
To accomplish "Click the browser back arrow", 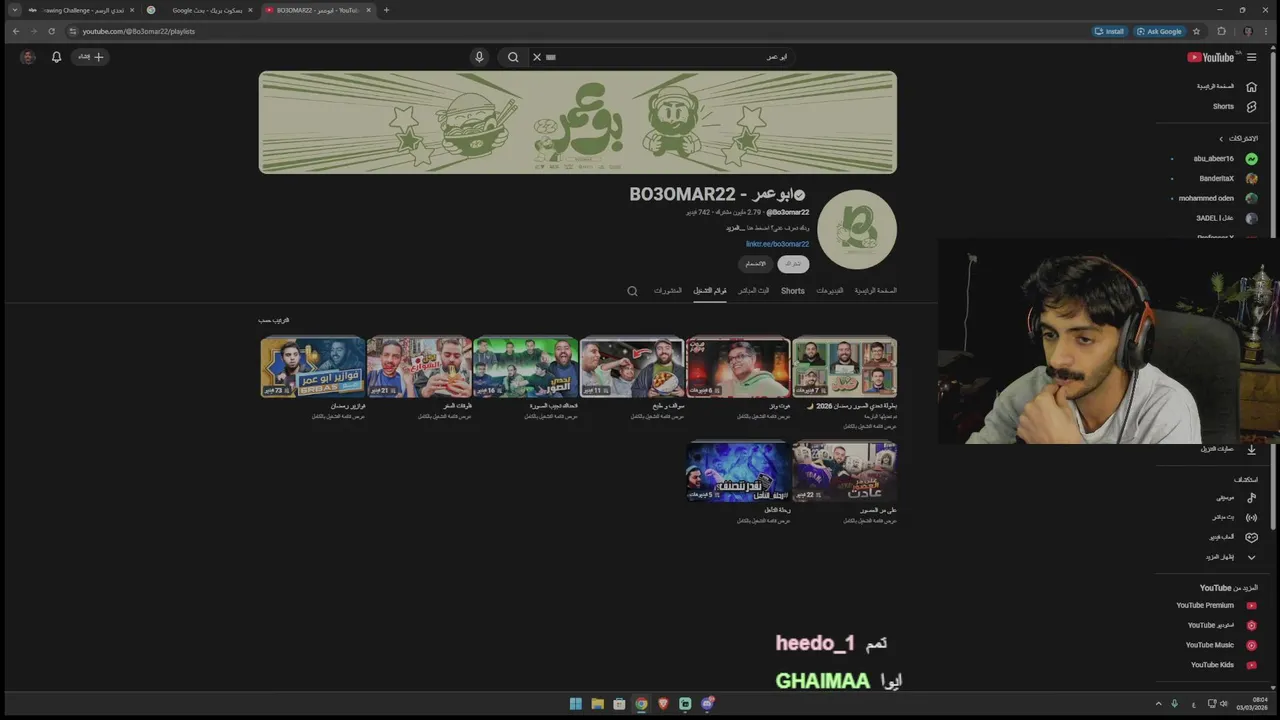I will coord(16,31).
